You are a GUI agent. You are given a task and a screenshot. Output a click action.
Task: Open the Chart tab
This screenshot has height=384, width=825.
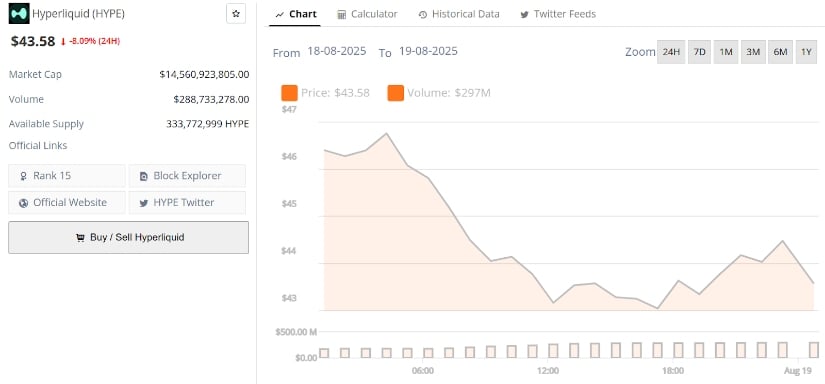(297, 14)
